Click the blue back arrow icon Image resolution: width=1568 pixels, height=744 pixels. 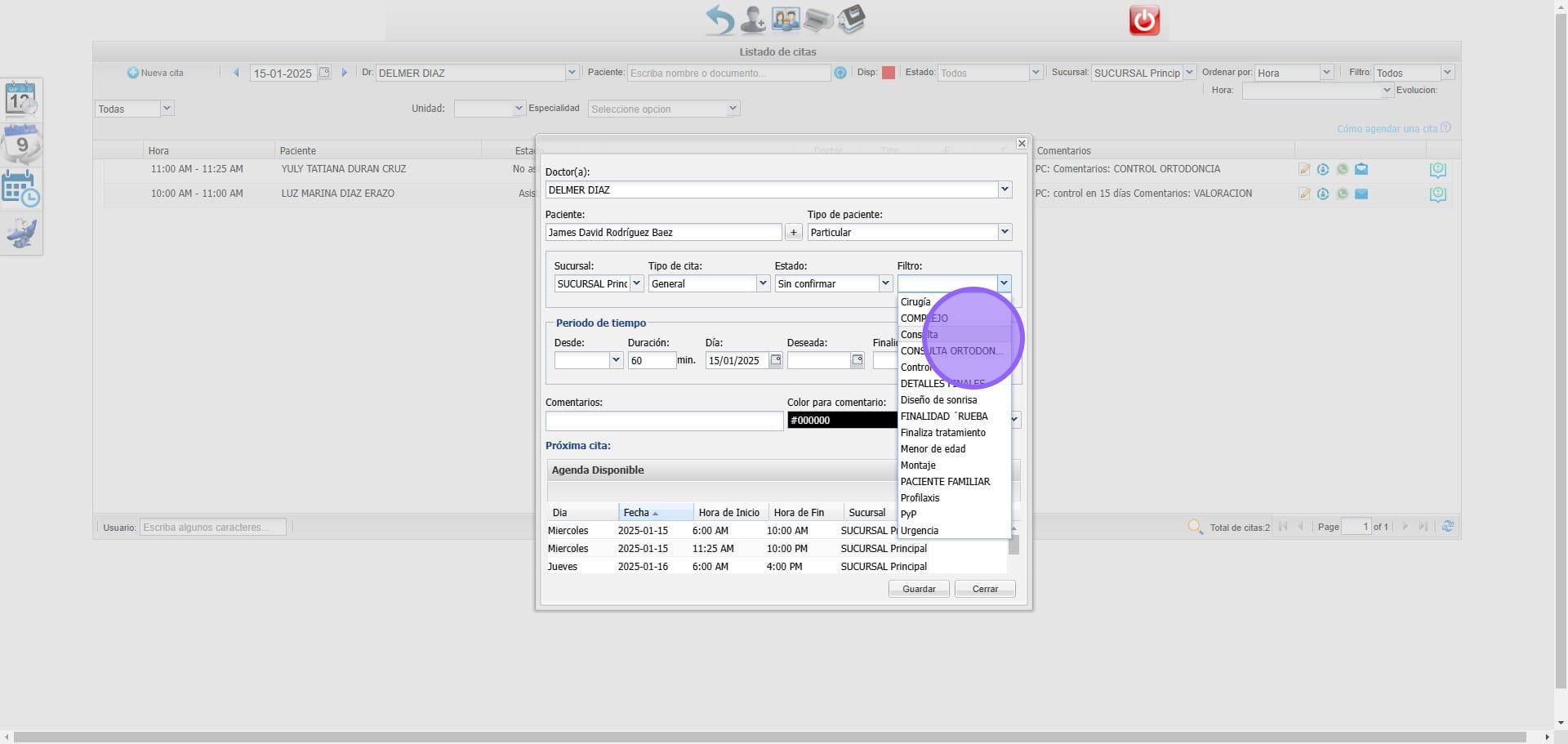click(x=719, y=20)
